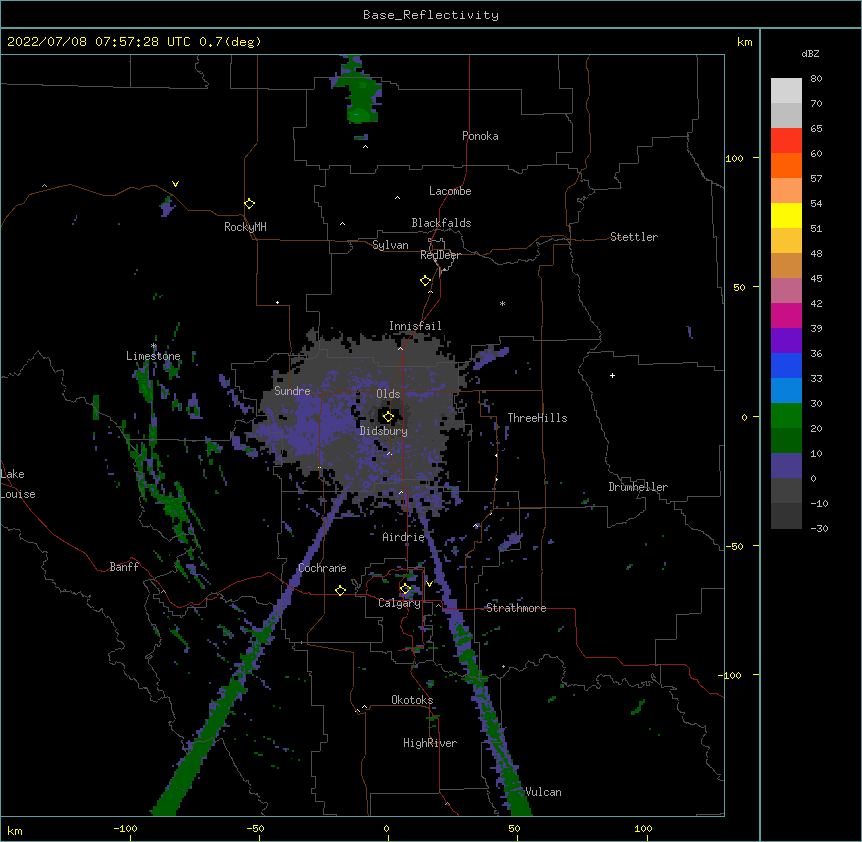Select the Banff label

(x=124, y=567)
